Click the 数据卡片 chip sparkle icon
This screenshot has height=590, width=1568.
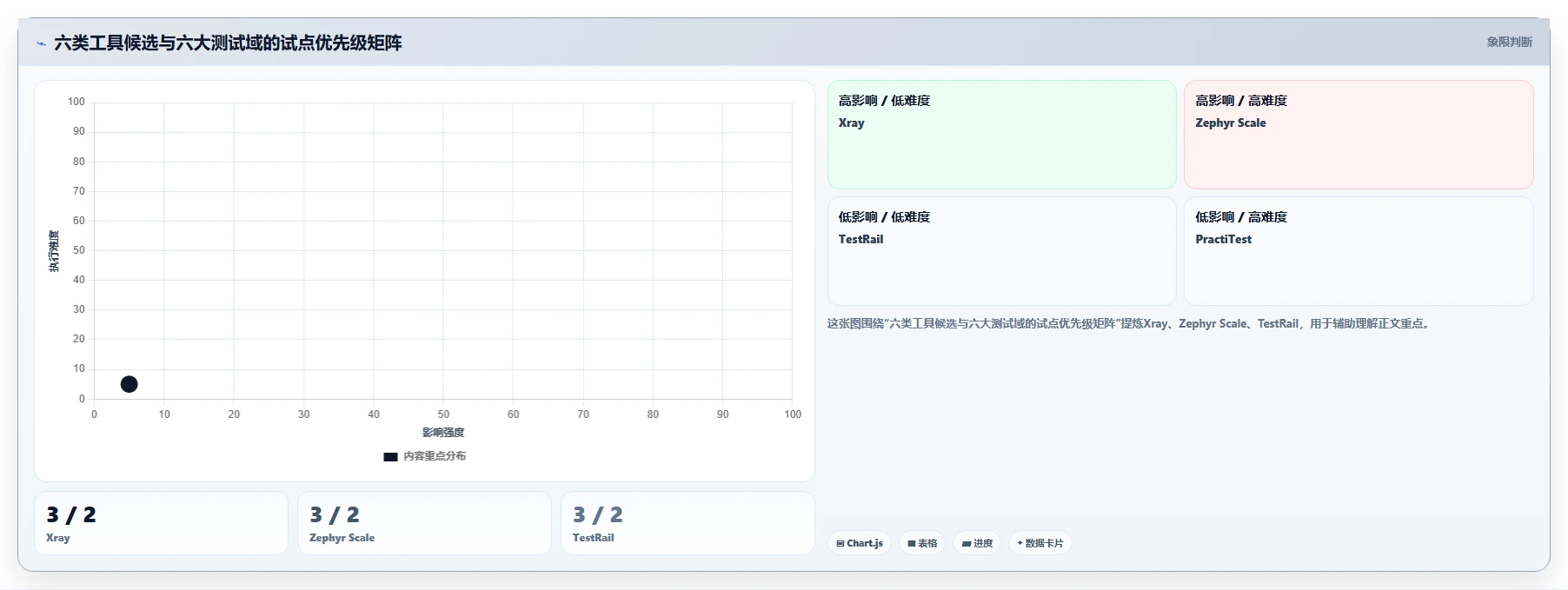[x=1020, y=543]
